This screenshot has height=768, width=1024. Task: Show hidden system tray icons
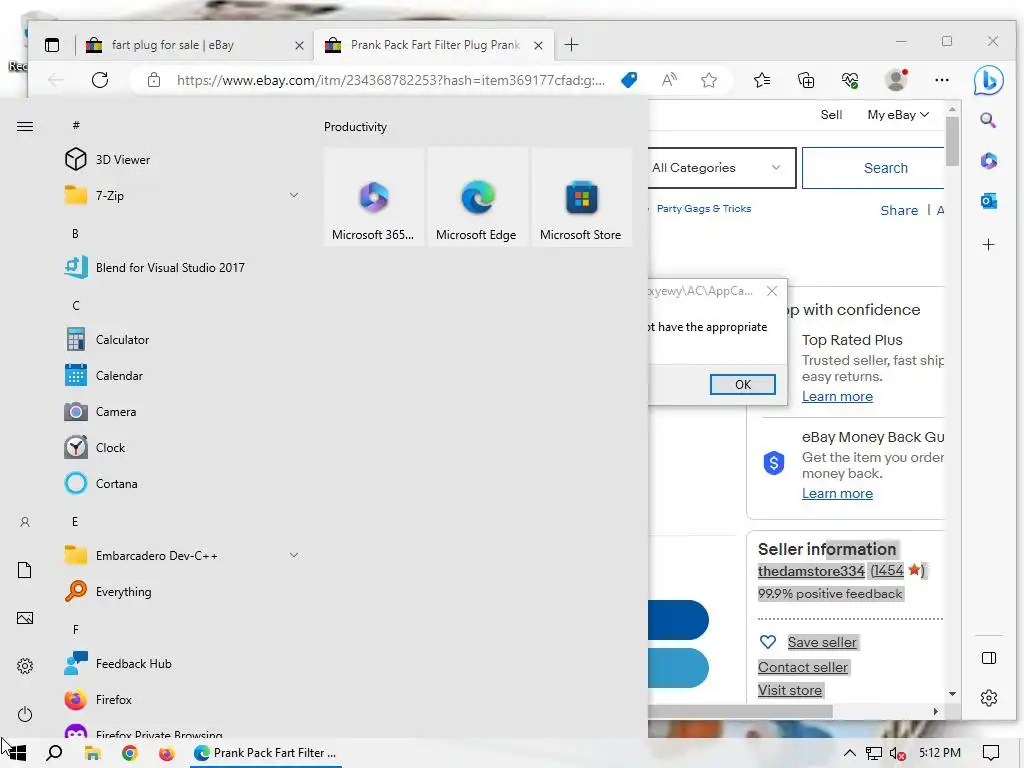[x=850, y=753]
